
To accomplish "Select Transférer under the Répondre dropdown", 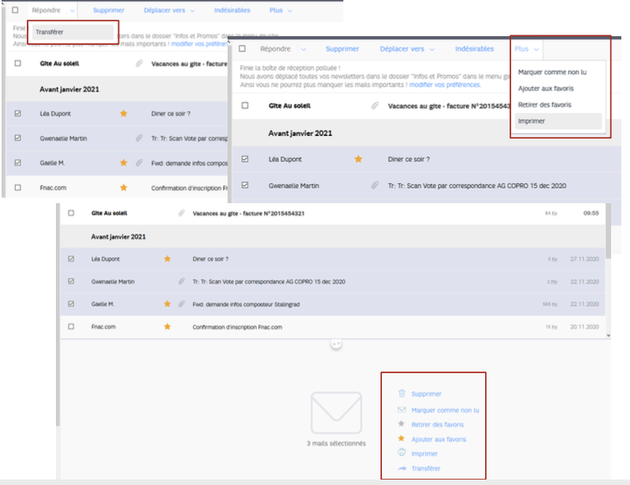I will pos(50,31).
